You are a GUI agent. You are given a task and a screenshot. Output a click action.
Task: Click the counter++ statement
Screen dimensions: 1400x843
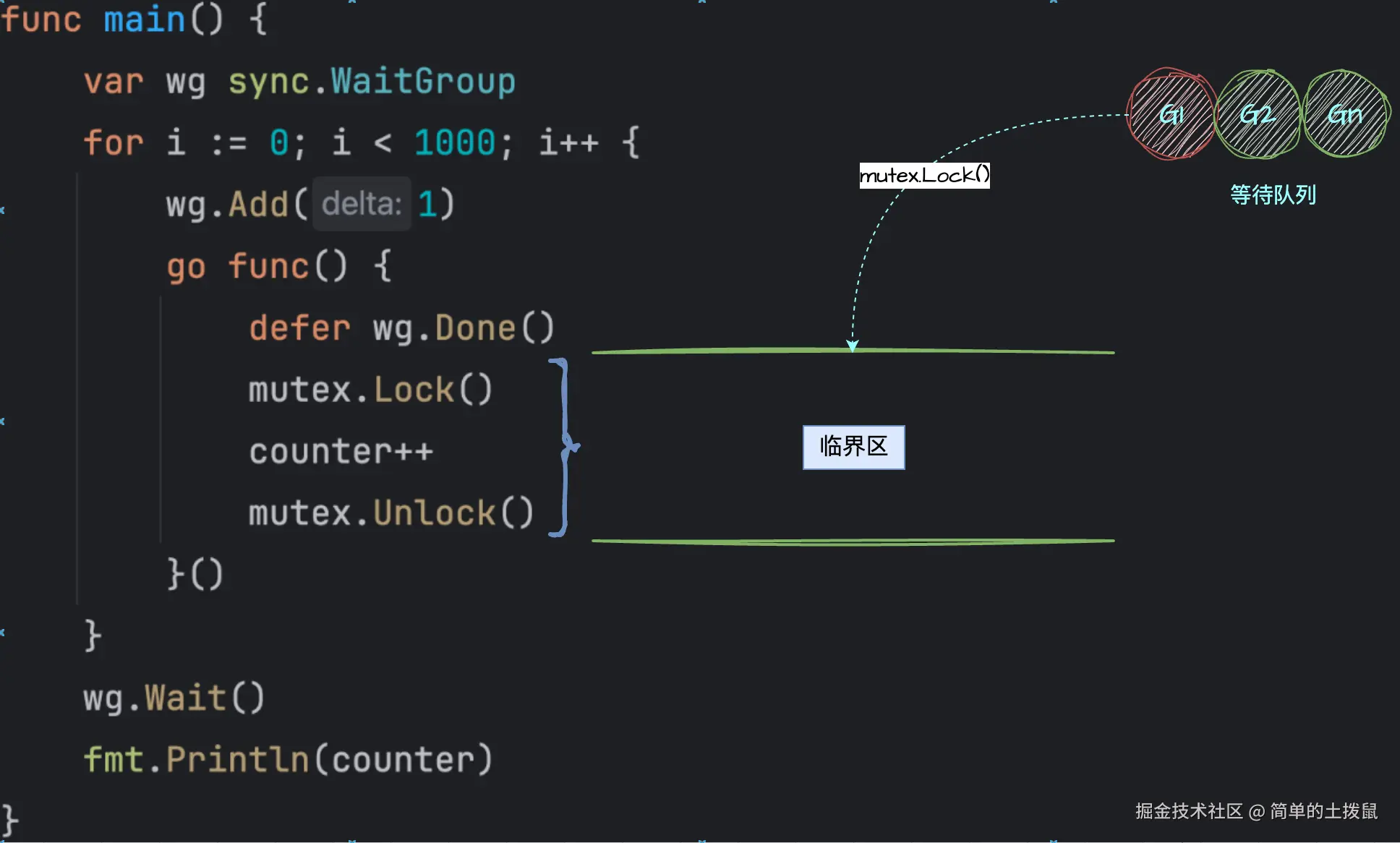click(x=341, y=452)
